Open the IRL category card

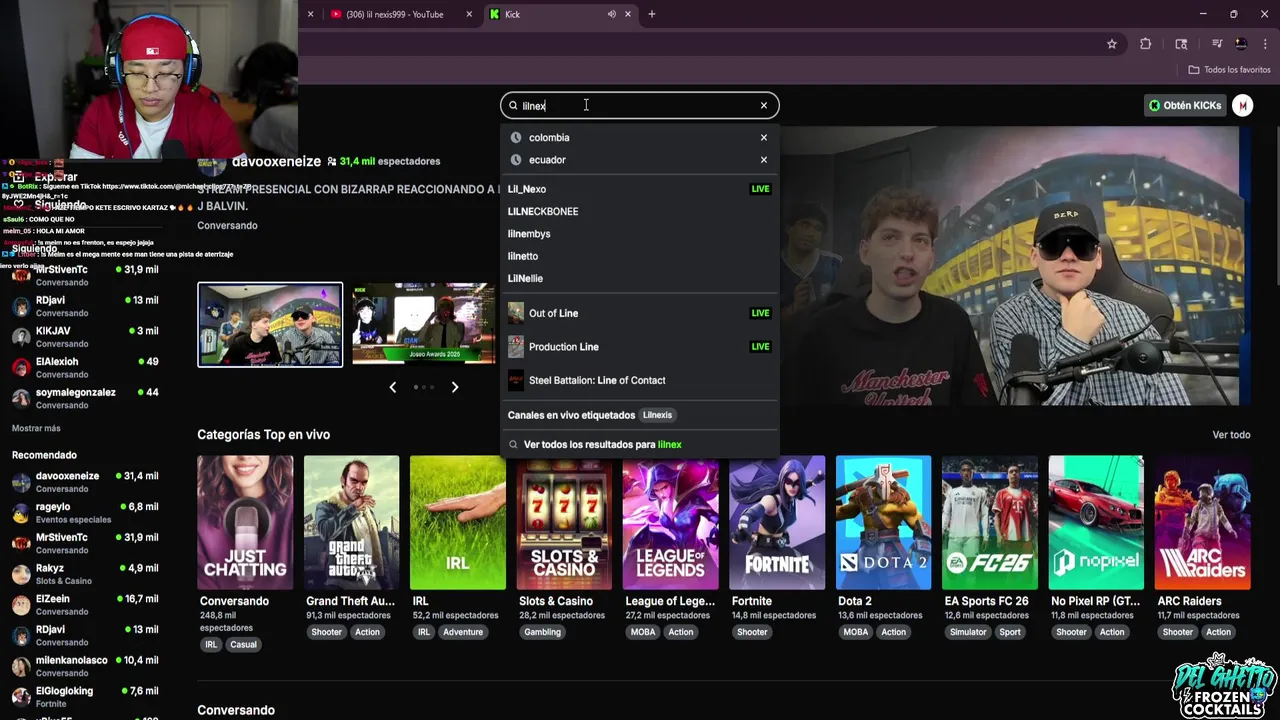point(458,523)
